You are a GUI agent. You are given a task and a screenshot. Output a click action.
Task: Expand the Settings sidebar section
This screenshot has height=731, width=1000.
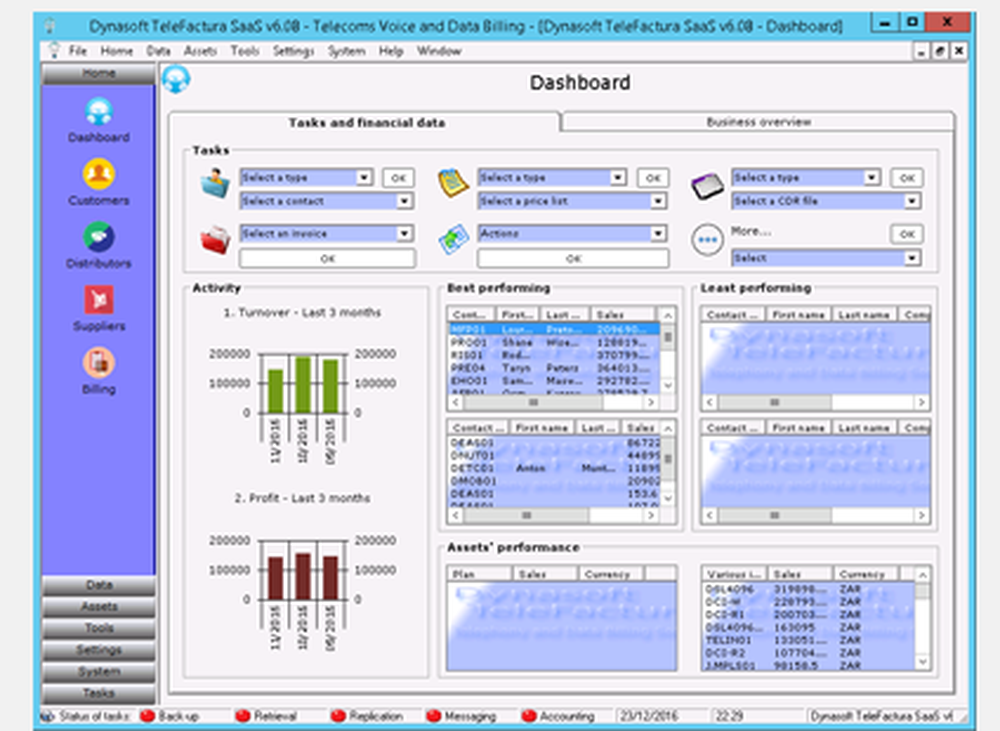pyautogui.click(x=99, y=650)
